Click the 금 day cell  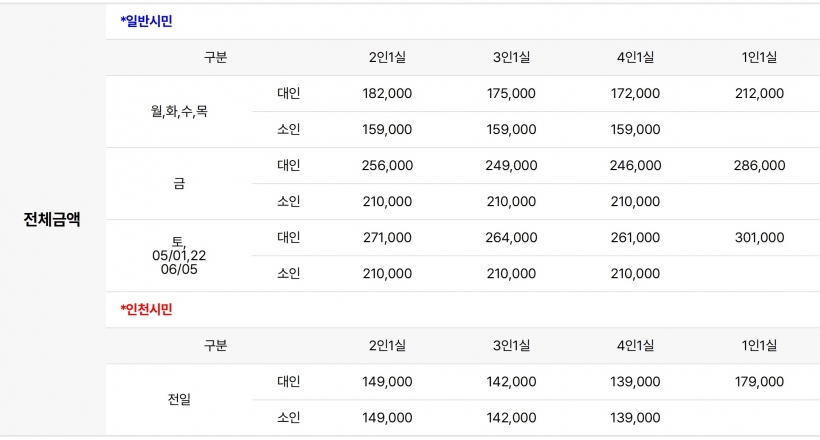tap(179, 184)
